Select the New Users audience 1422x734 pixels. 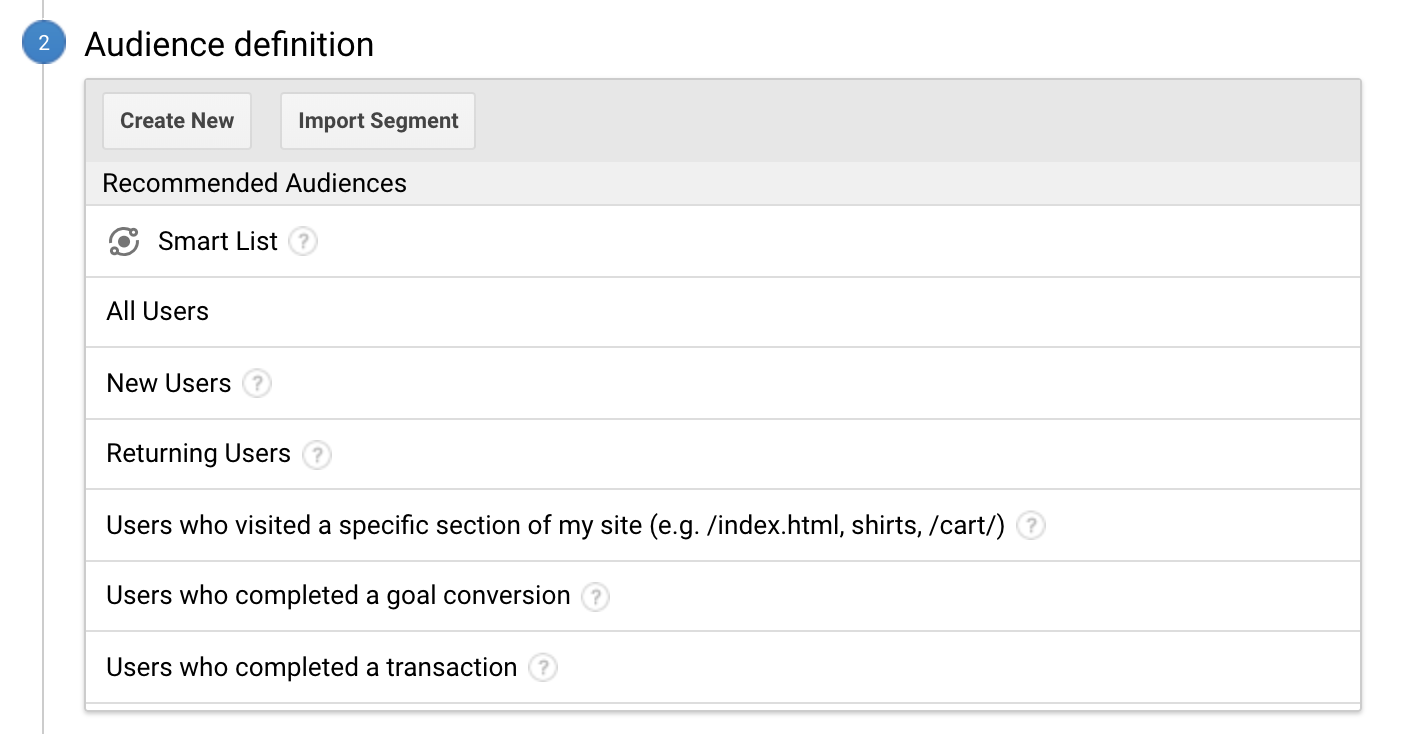(169, 384)
